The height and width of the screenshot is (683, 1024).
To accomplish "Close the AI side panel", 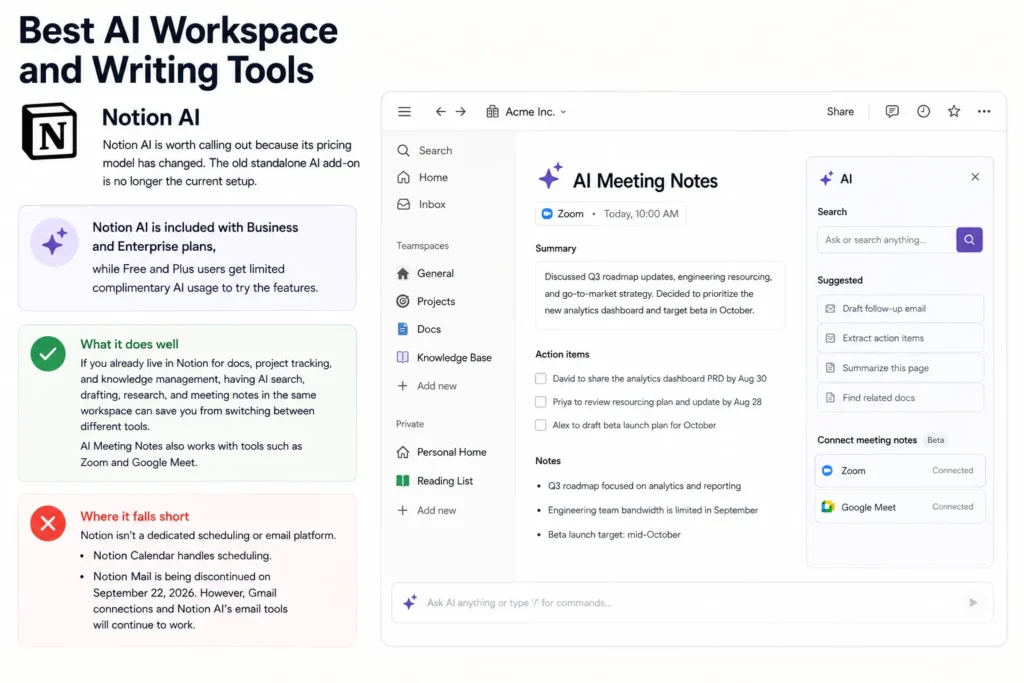I will point(974,177).
